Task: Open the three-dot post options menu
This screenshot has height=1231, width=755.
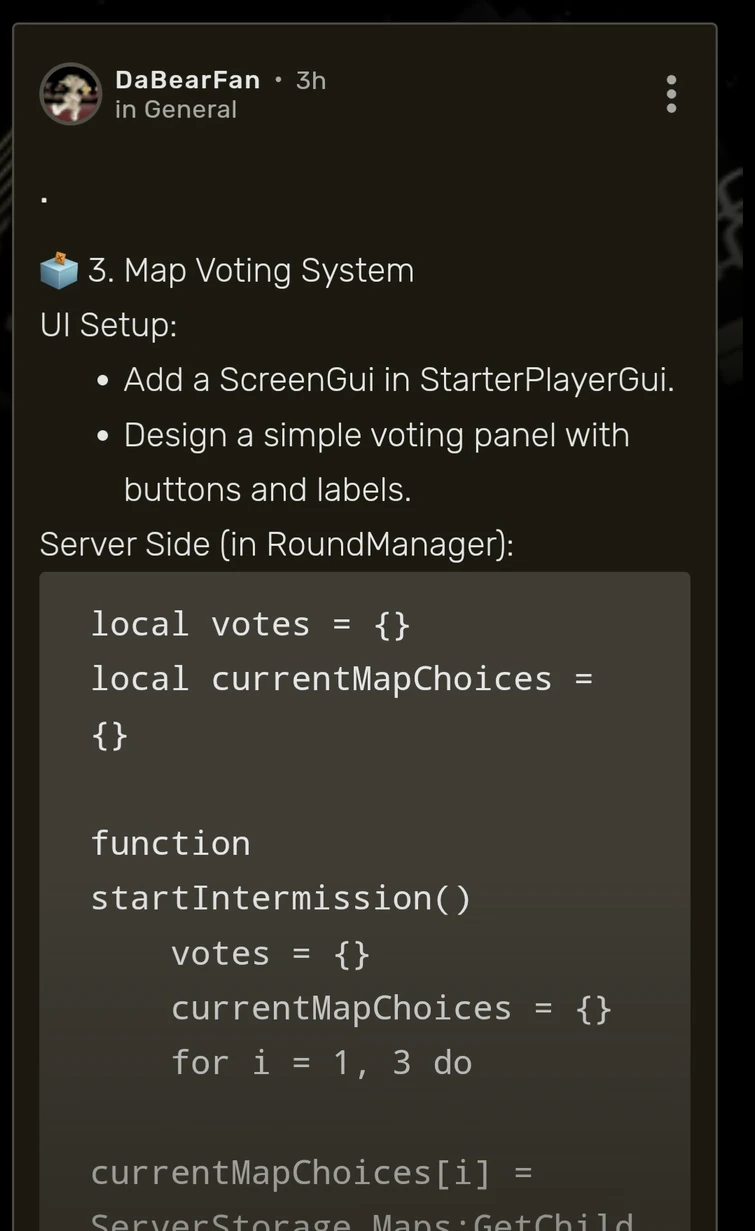Action: click(671, 94)
